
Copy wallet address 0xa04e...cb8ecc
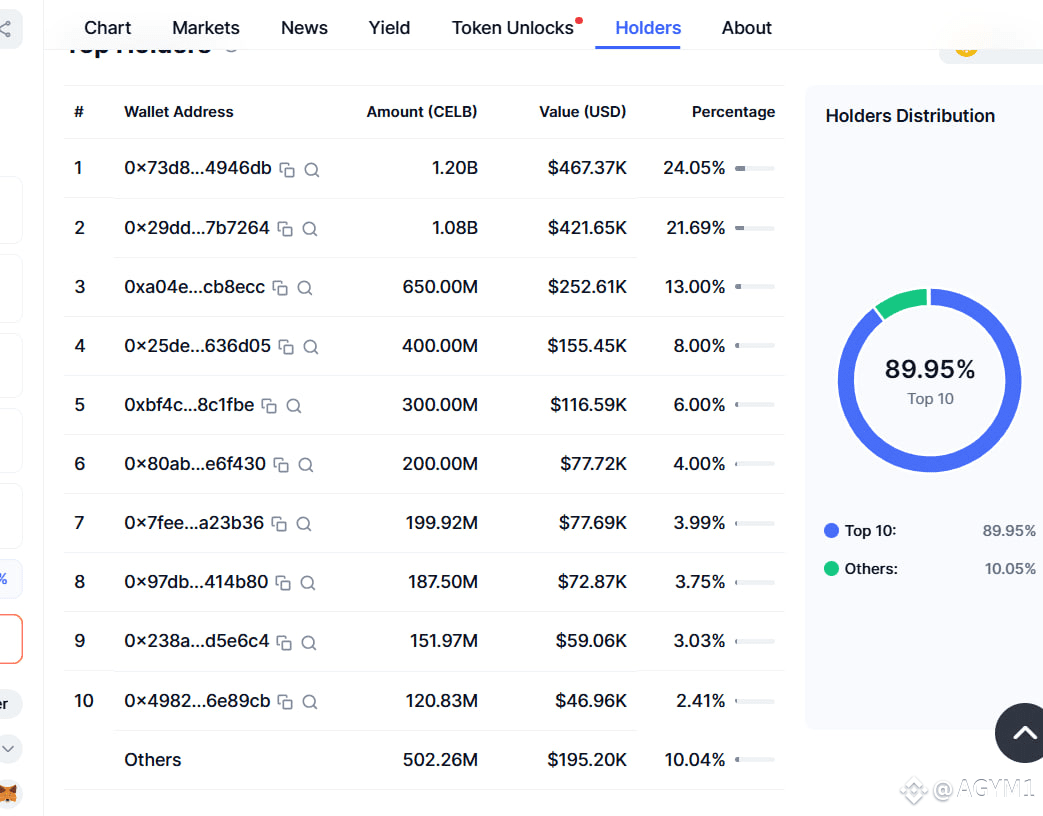[x=280, y=288]
